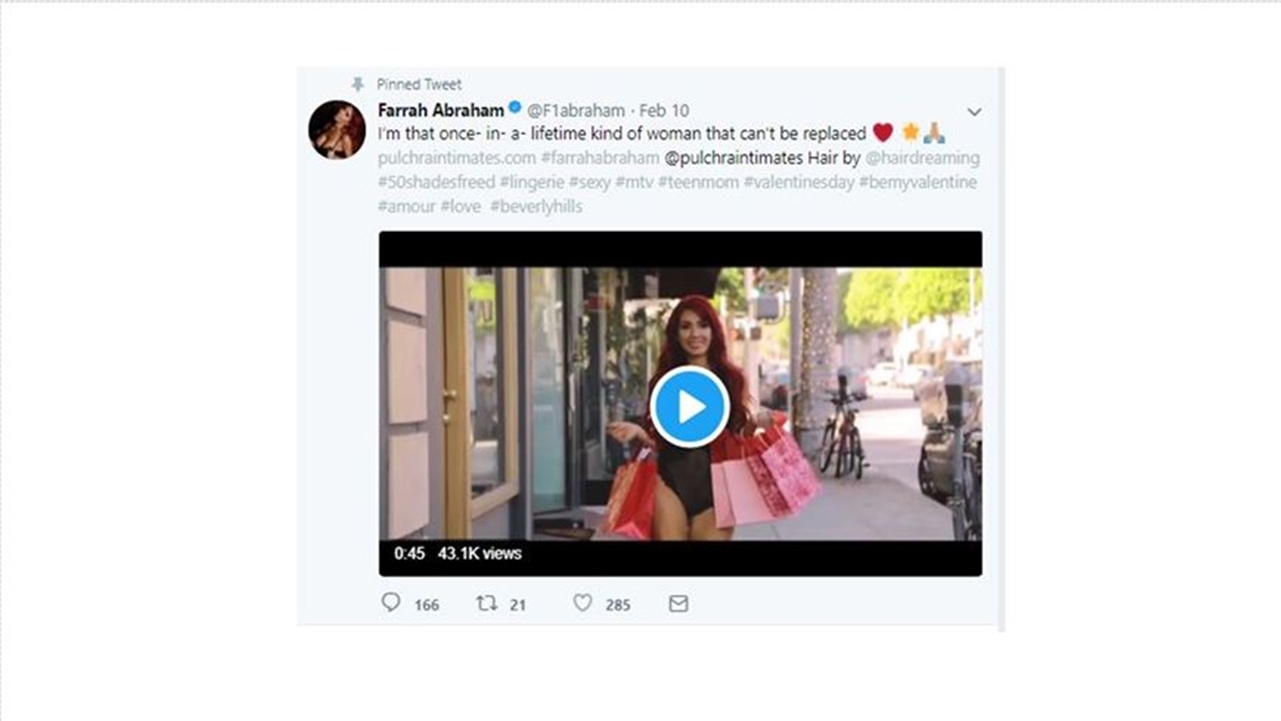Open the Feb 10 tweet timestamp
The width and height of the screenshot is (1281, 721).
coord(664,111)
